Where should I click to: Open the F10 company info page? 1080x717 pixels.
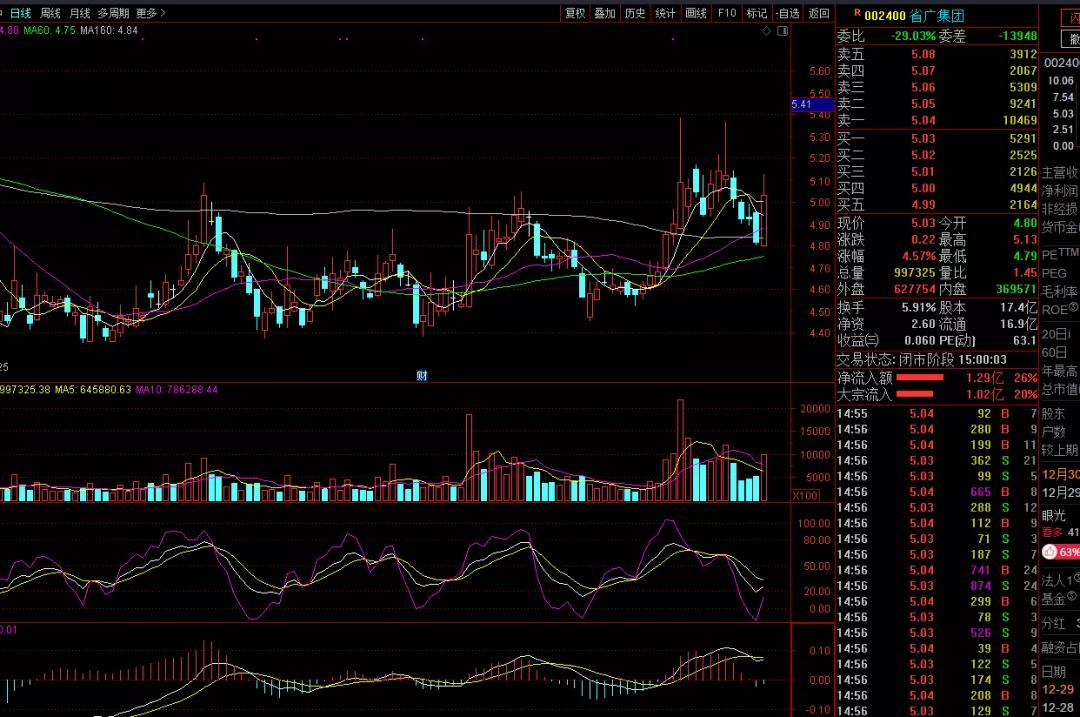[727, 13]
